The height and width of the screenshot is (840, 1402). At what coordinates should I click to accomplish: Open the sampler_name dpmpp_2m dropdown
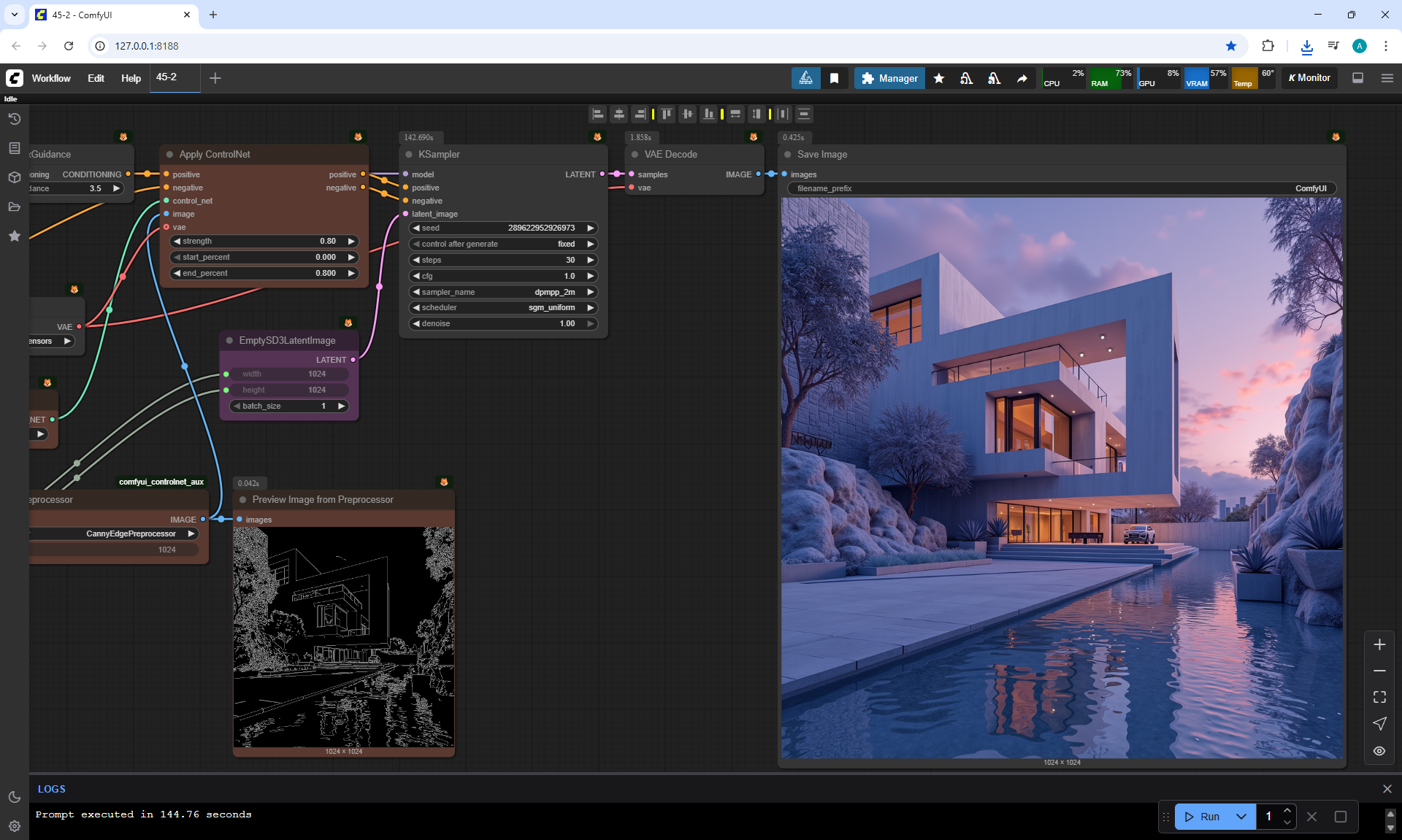coord(503,292)
